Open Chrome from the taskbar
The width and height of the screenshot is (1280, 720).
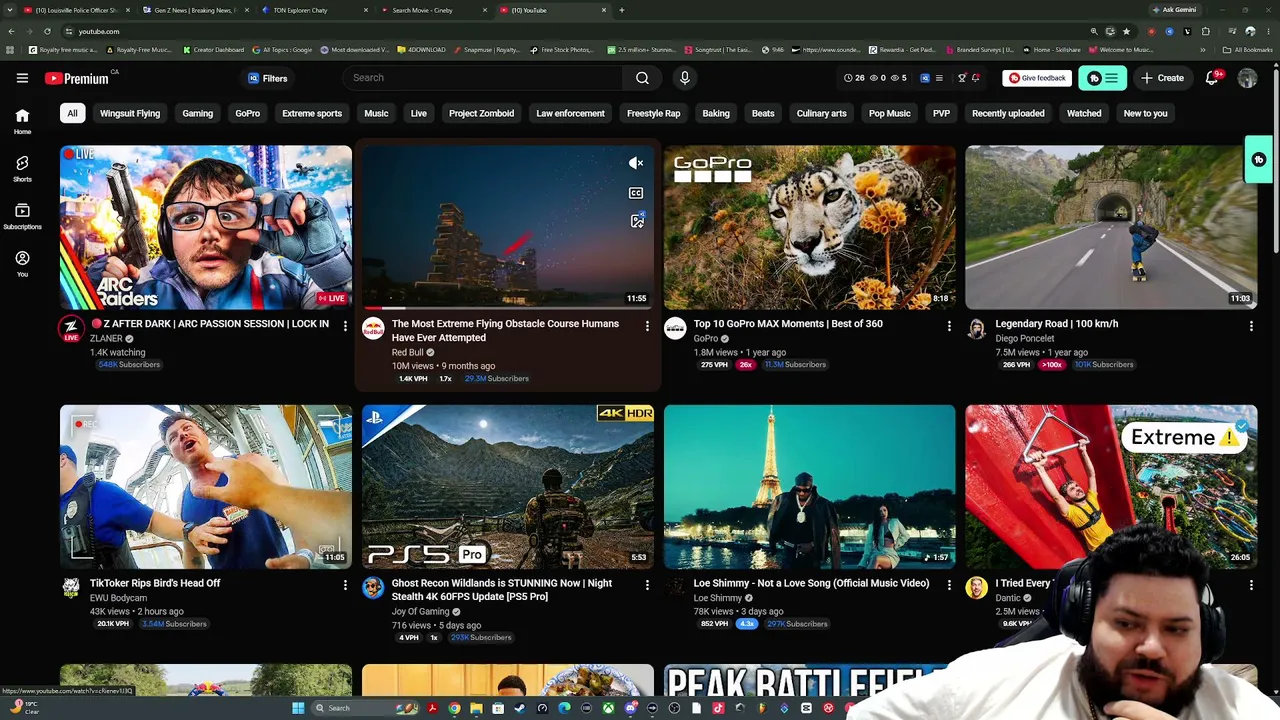(454, 708)
